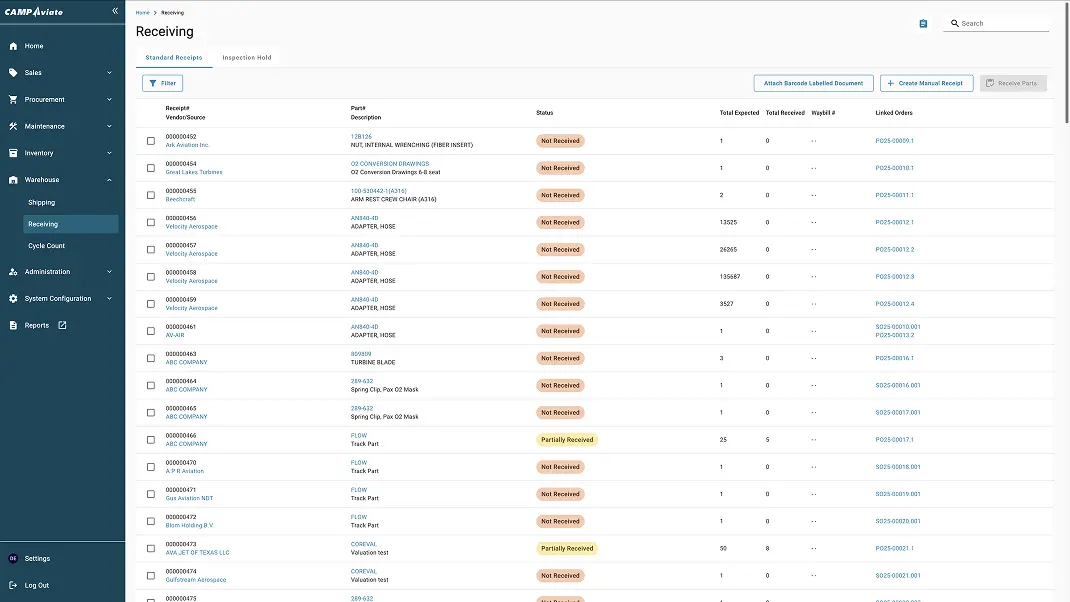Open Receiving in the Warehouse submenu

coord(70,224)
